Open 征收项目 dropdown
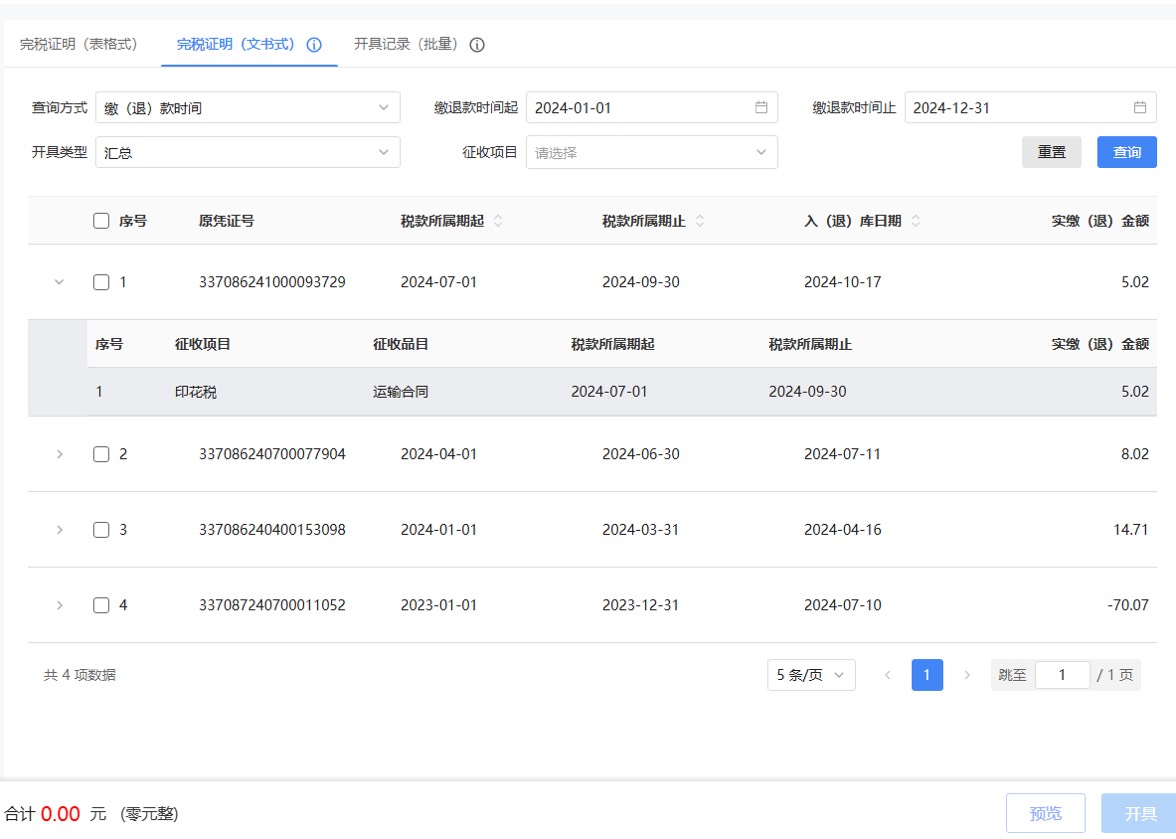Screen dimensions: 1176x839 point(652,152)
